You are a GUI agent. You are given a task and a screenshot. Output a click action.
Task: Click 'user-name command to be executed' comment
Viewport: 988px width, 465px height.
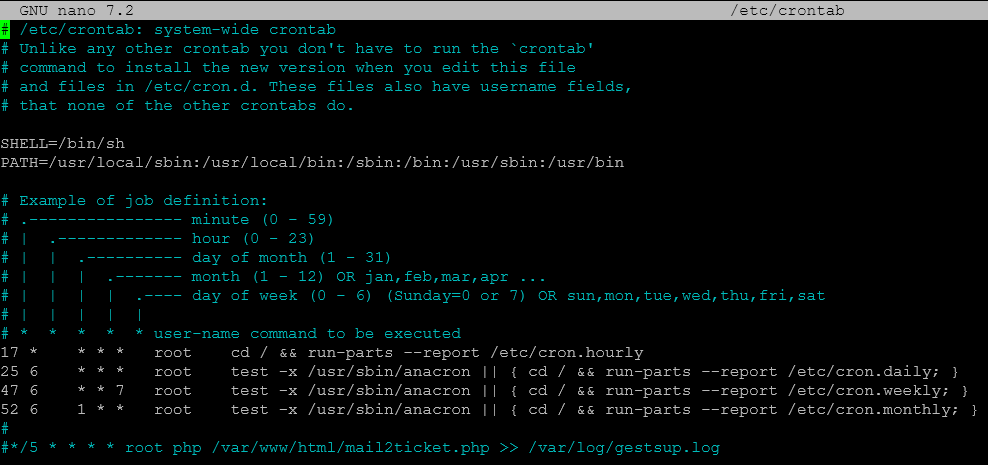pos(307,334)
